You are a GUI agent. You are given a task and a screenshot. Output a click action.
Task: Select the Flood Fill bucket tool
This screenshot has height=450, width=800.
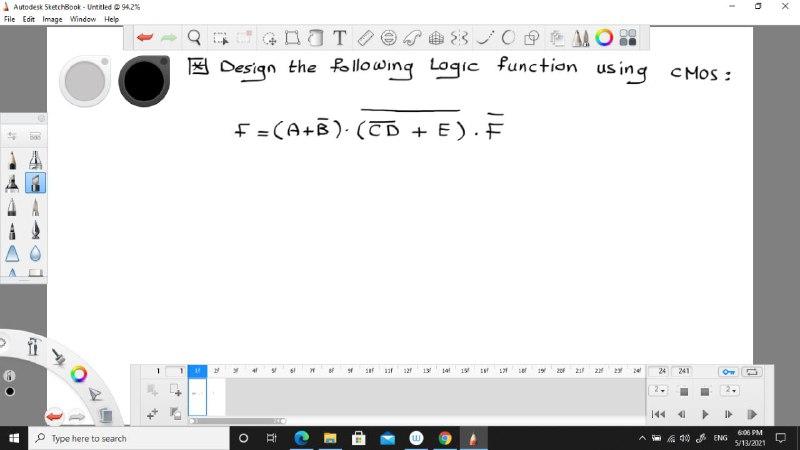316,38
